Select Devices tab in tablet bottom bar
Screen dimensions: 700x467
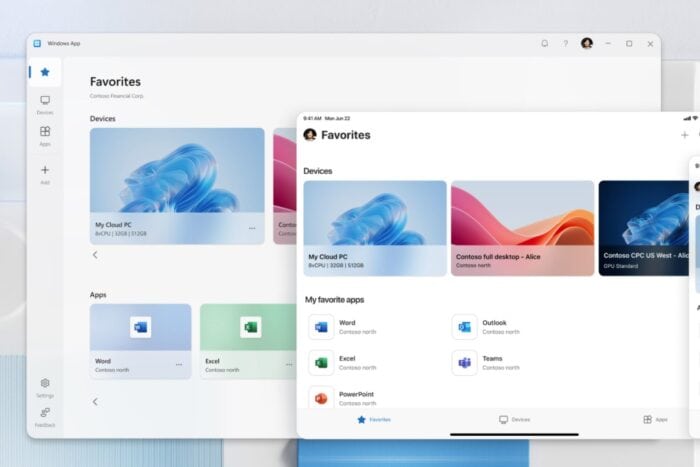515,420
